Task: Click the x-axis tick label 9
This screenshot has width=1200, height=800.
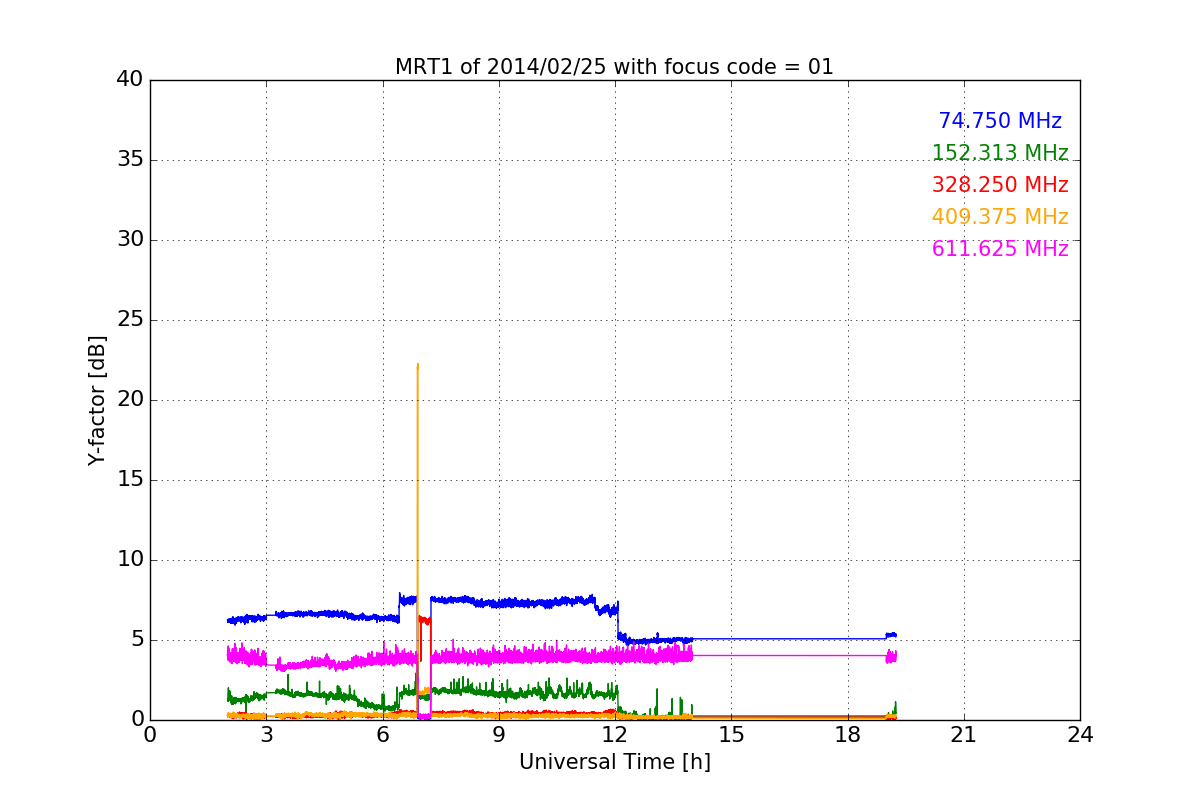Action: tap(499, 735)
